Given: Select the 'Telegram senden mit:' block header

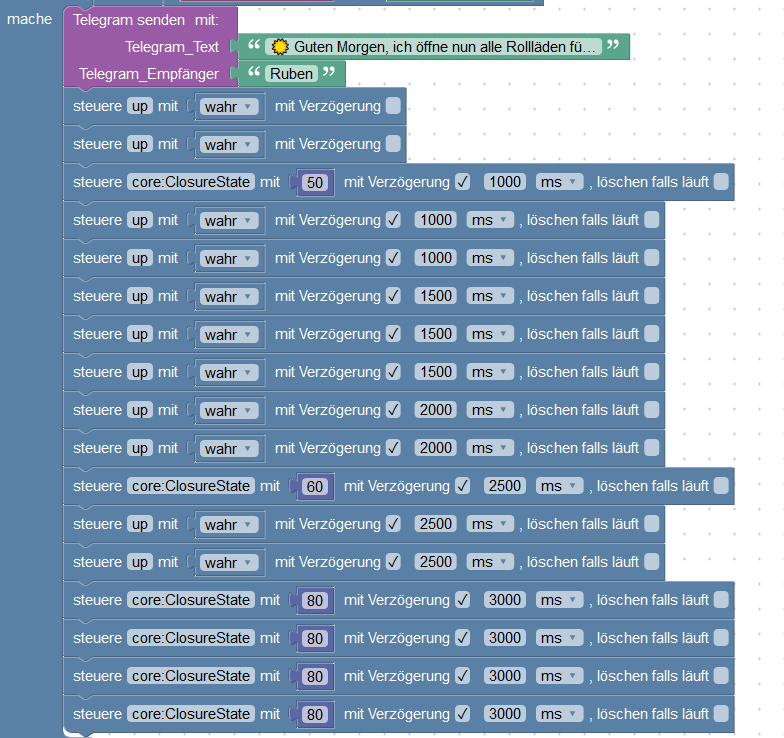Looking at the screenshot, I should [x=146, y=20].
